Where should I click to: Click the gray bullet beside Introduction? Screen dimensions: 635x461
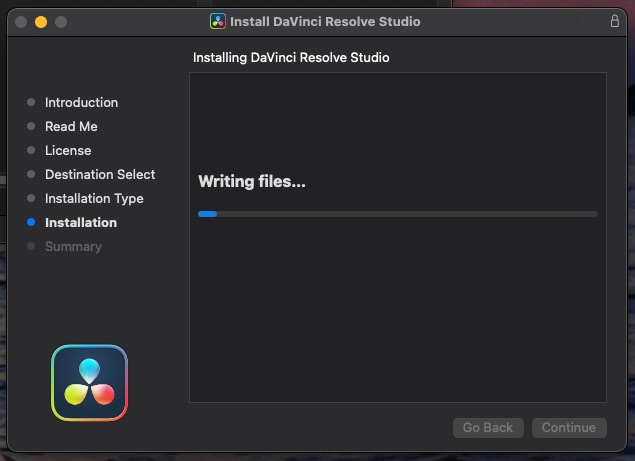pyautogui.click(x=31, y=102)
